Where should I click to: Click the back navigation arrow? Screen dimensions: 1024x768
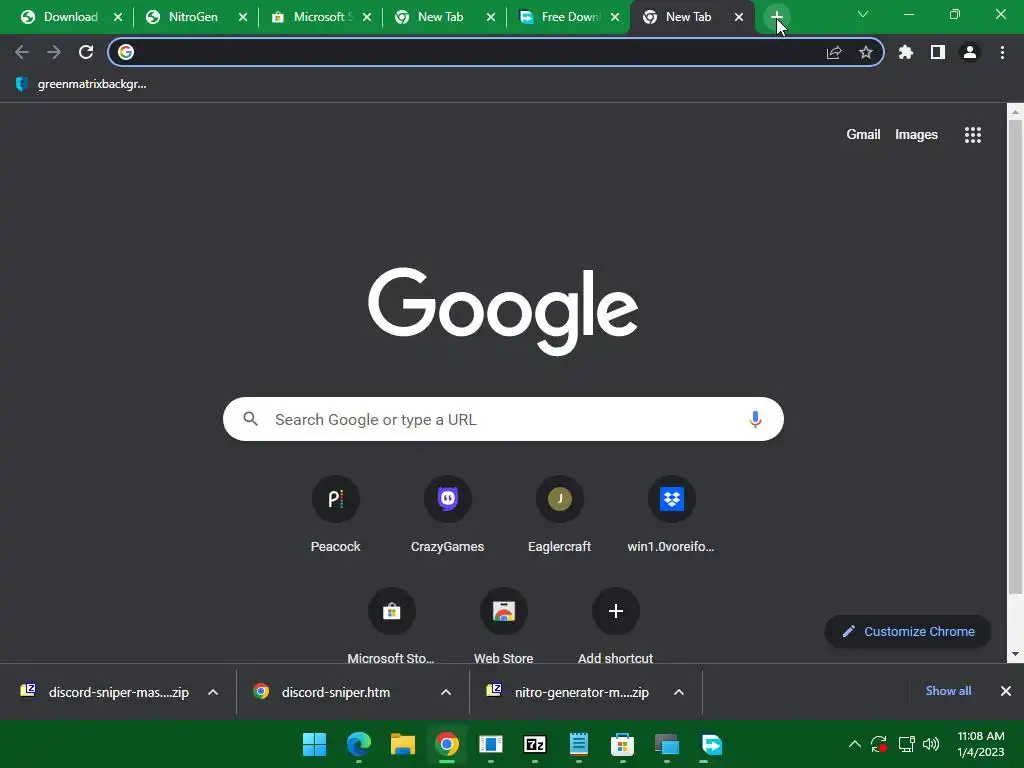22,52
